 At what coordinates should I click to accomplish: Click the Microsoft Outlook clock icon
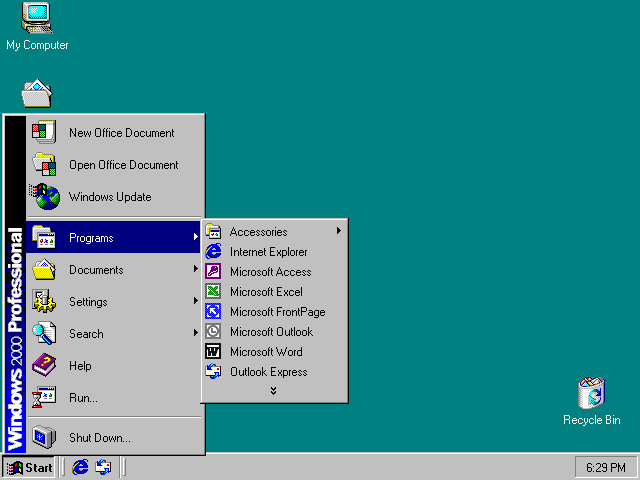click(213, 331)
